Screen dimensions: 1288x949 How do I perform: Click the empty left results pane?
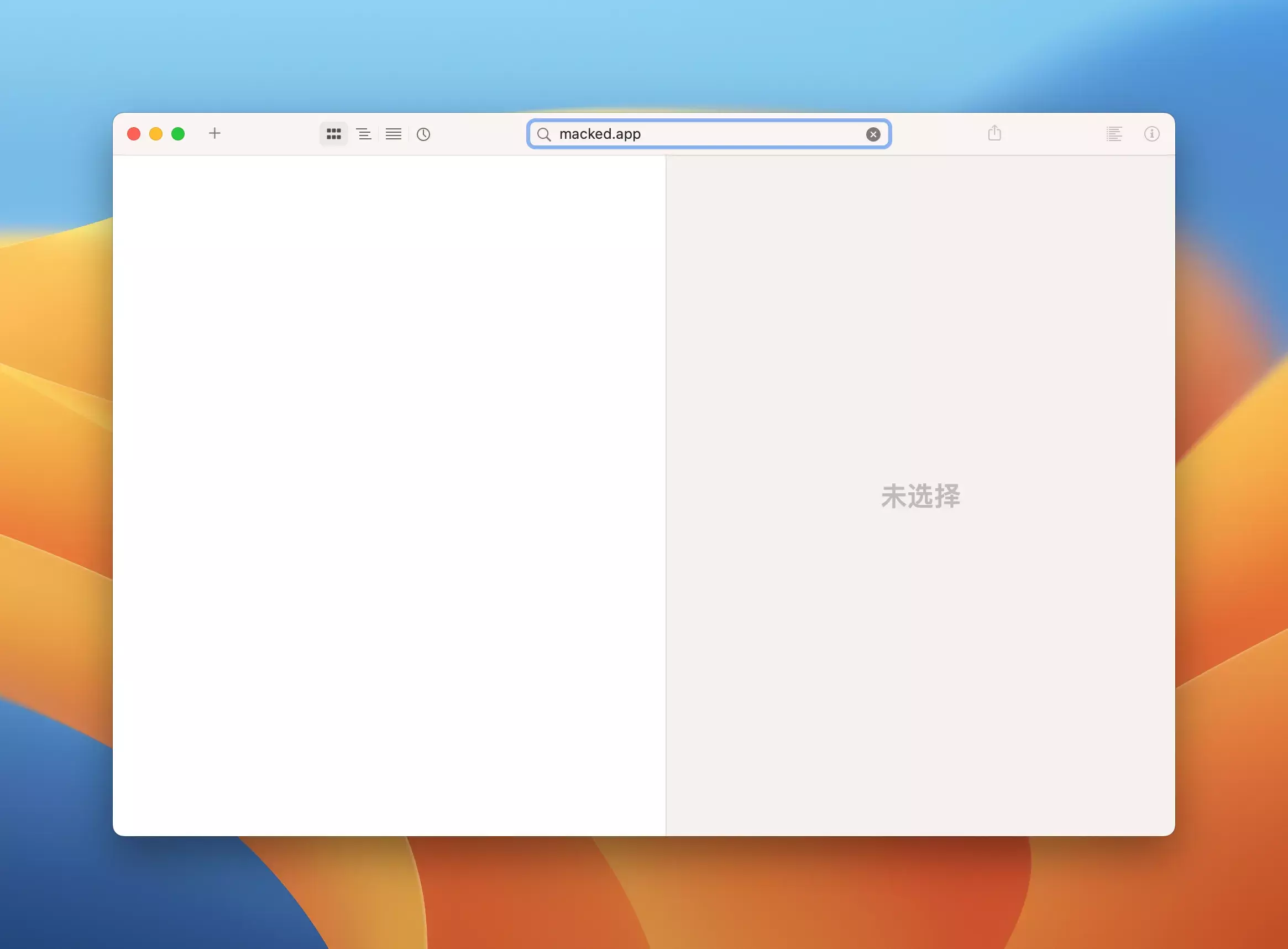(x=389, y=494)
